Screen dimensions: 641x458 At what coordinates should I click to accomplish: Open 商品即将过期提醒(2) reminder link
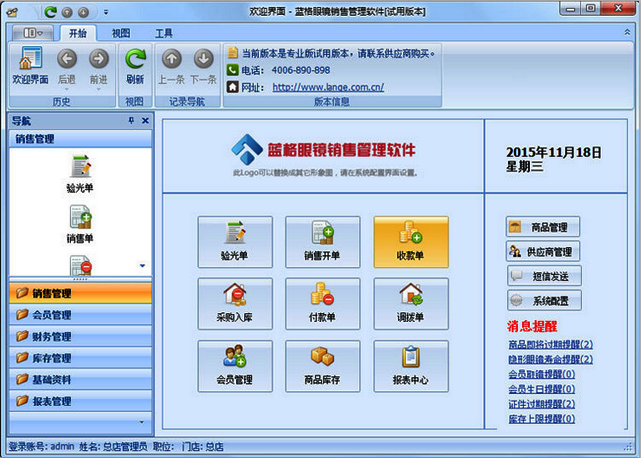click(x=550, y=344)
